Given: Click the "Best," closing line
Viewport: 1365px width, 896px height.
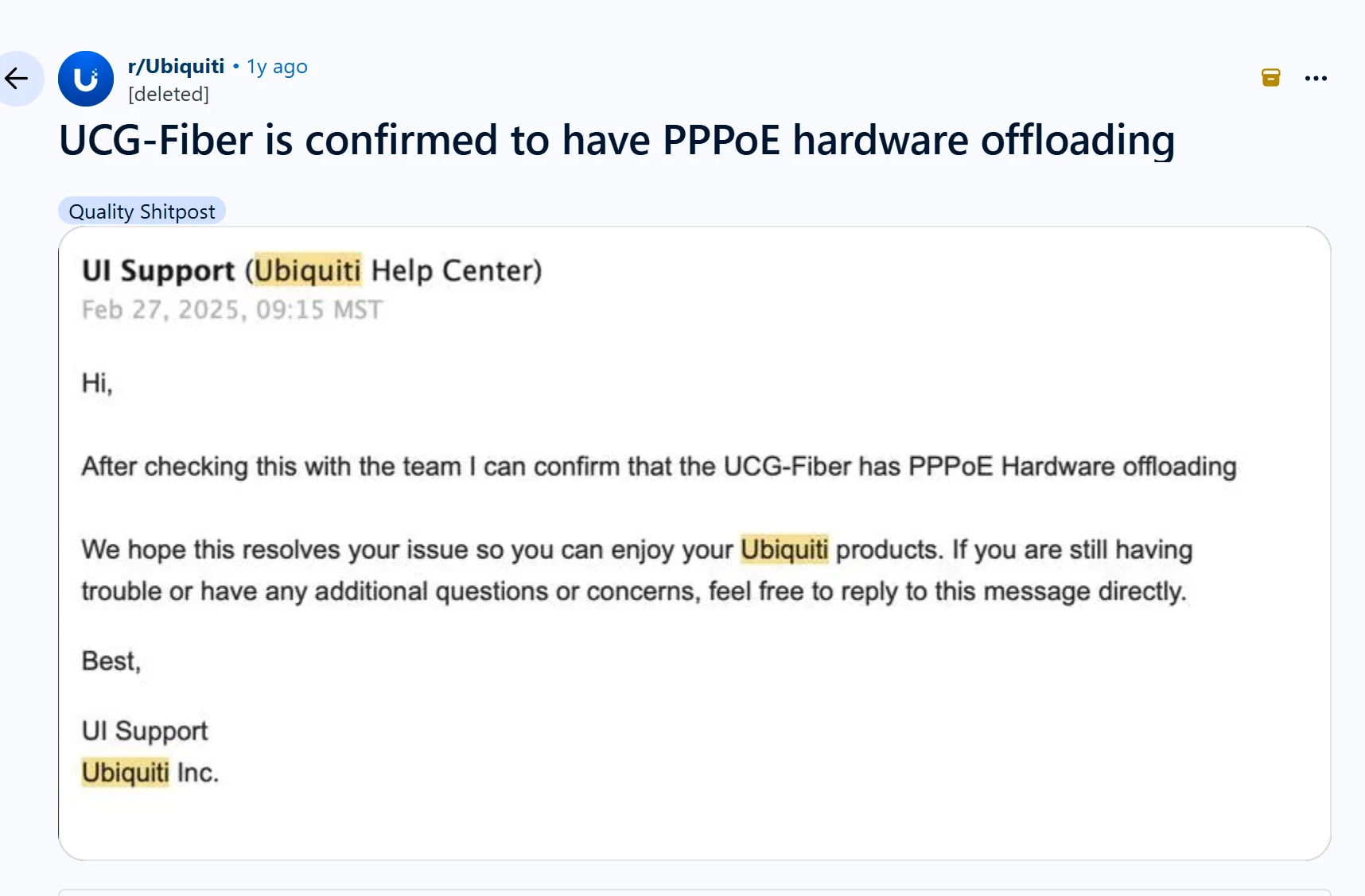Looking at the screenshot, I should [111, 661].
